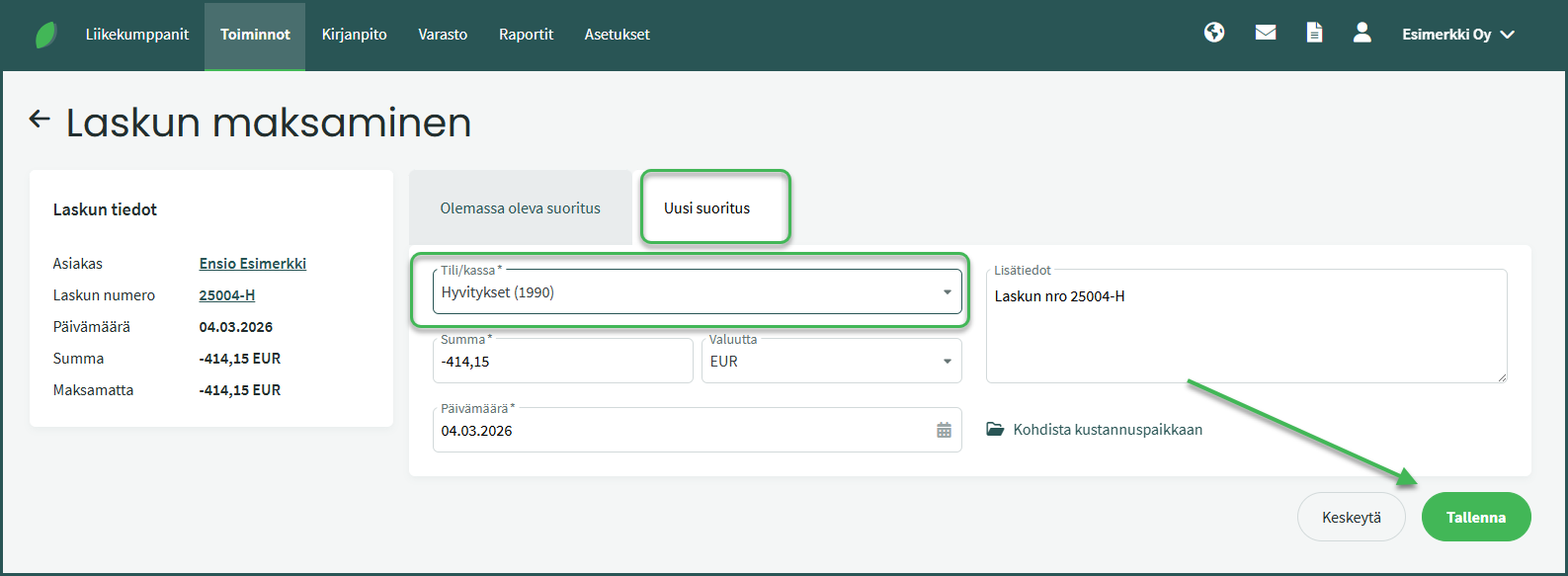Open the user profile icon
This screenshot has width=1568, height=576.
tap(1362, 33)
